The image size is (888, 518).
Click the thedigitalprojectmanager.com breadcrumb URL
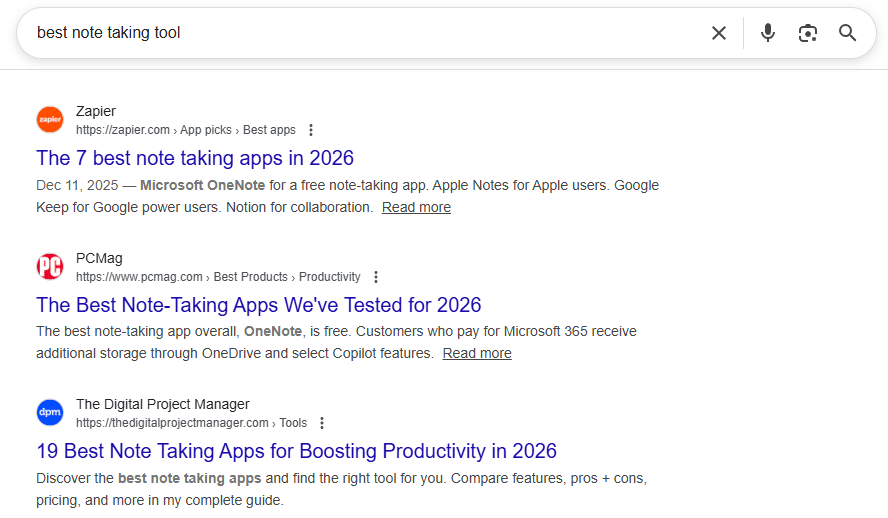click(x=191, y=423)
